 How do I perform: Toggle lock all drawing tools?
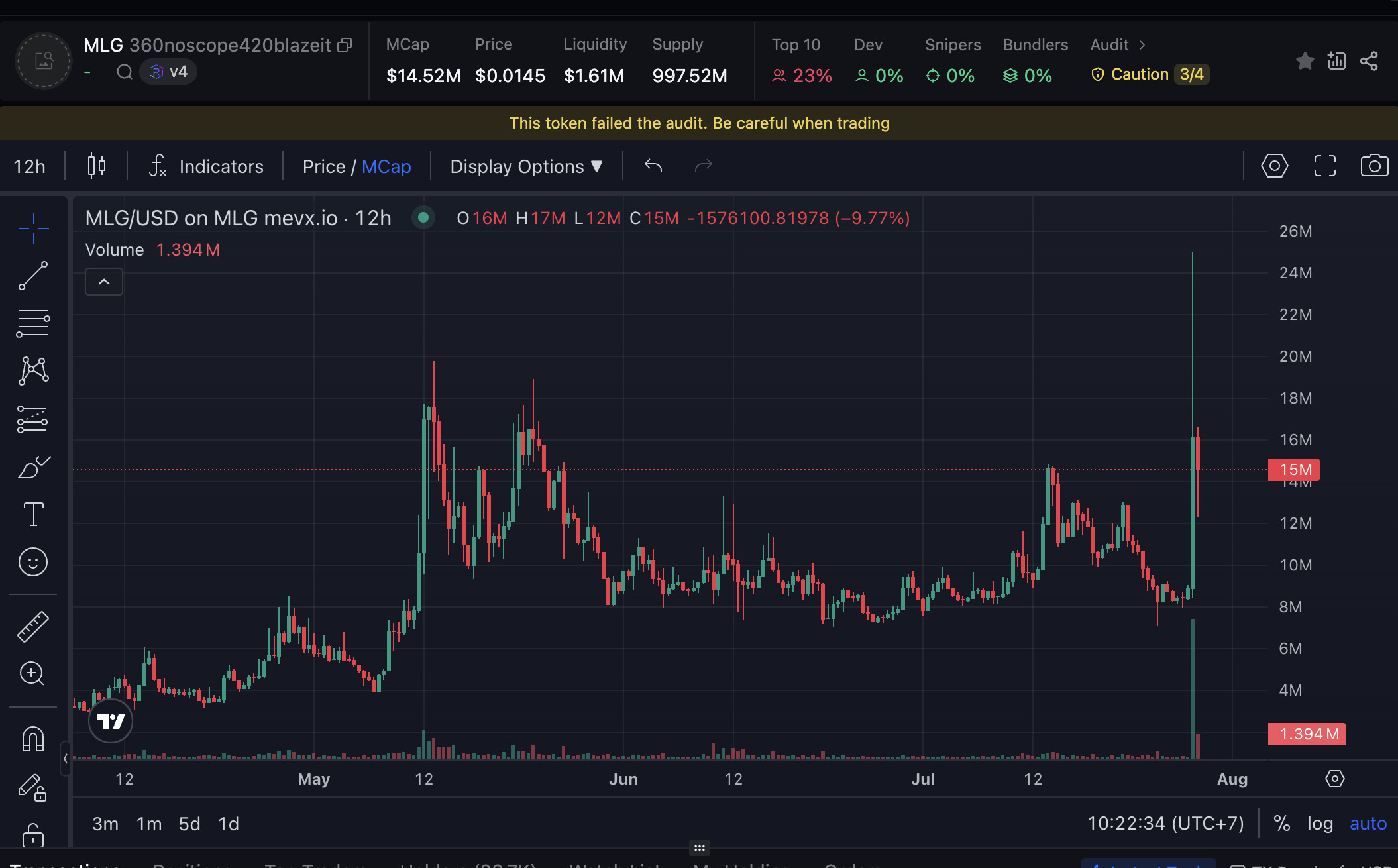tap(33, 835)
